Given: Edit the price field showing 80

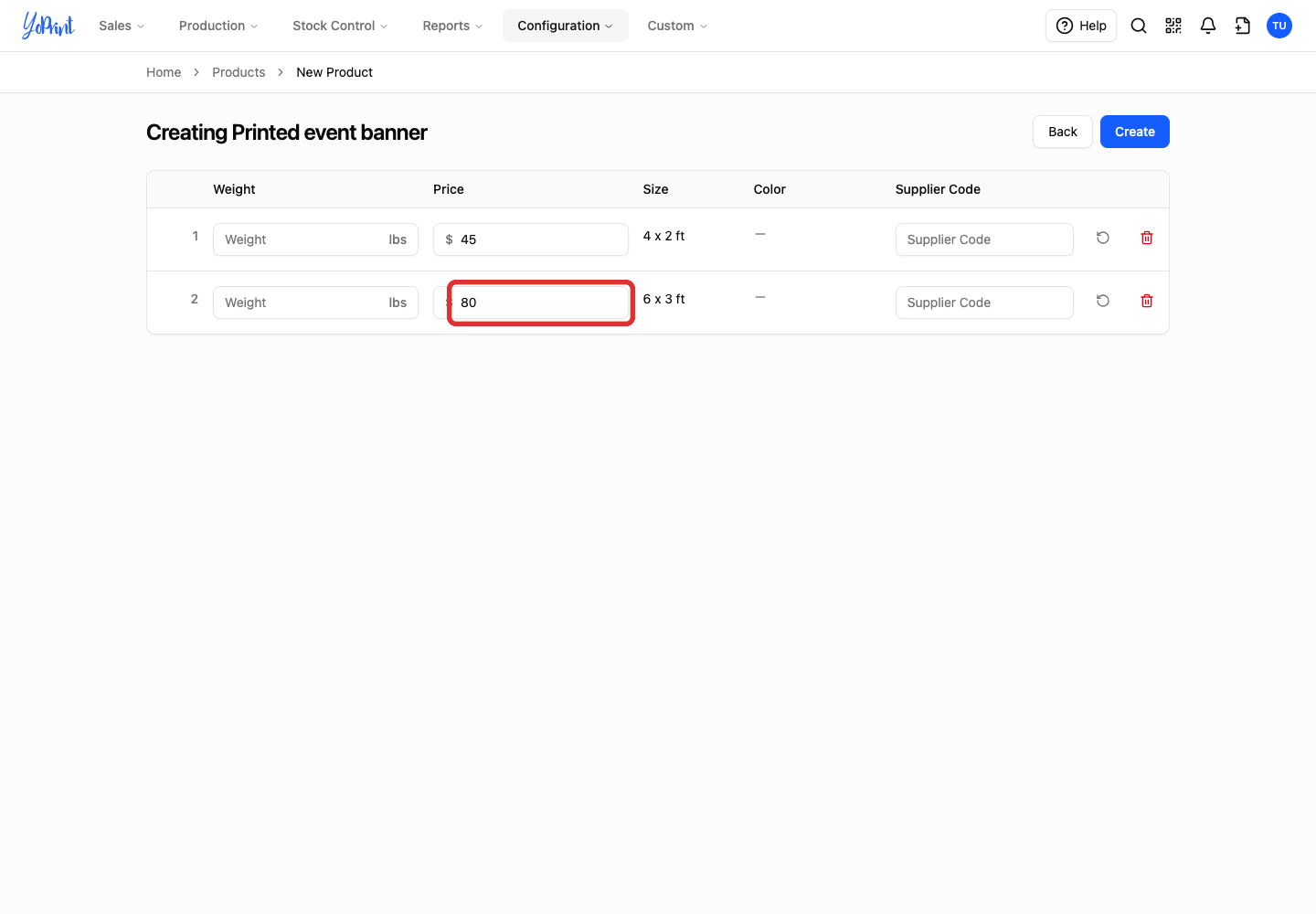Looking at the screenshot, I should pos(531,303).
